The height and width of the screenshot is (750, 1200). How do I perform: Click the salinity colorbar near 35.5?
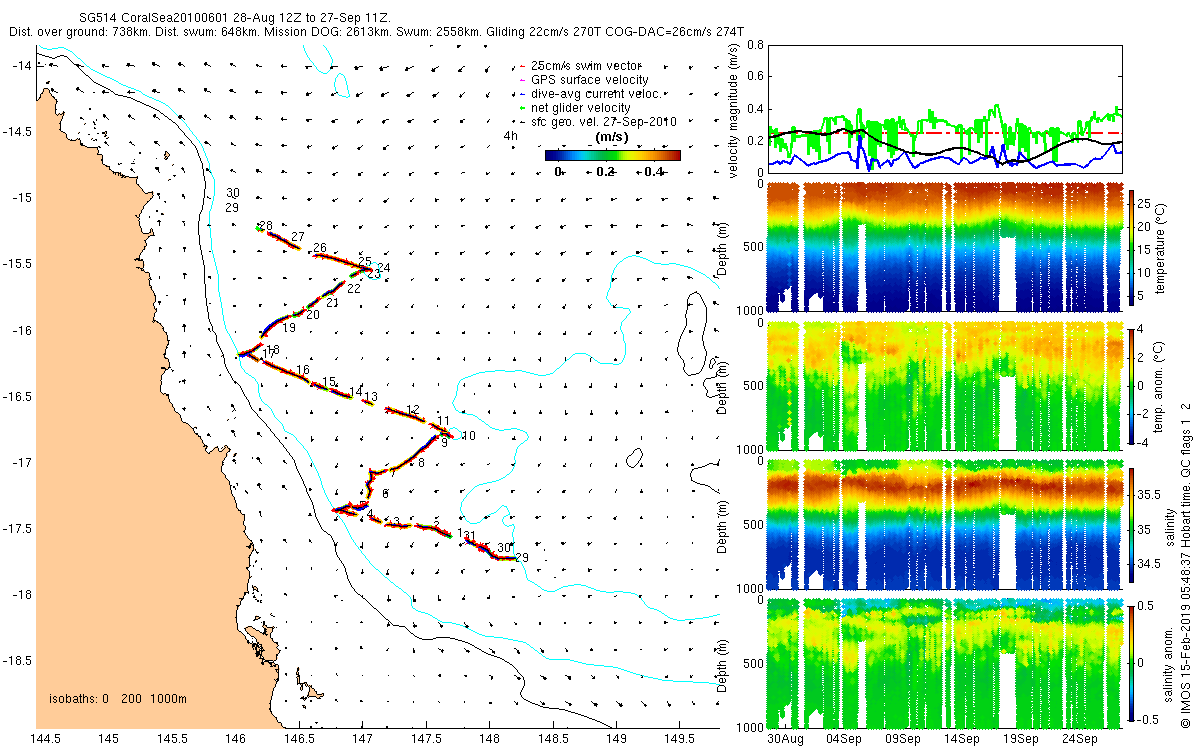[x=1131, y=495]
